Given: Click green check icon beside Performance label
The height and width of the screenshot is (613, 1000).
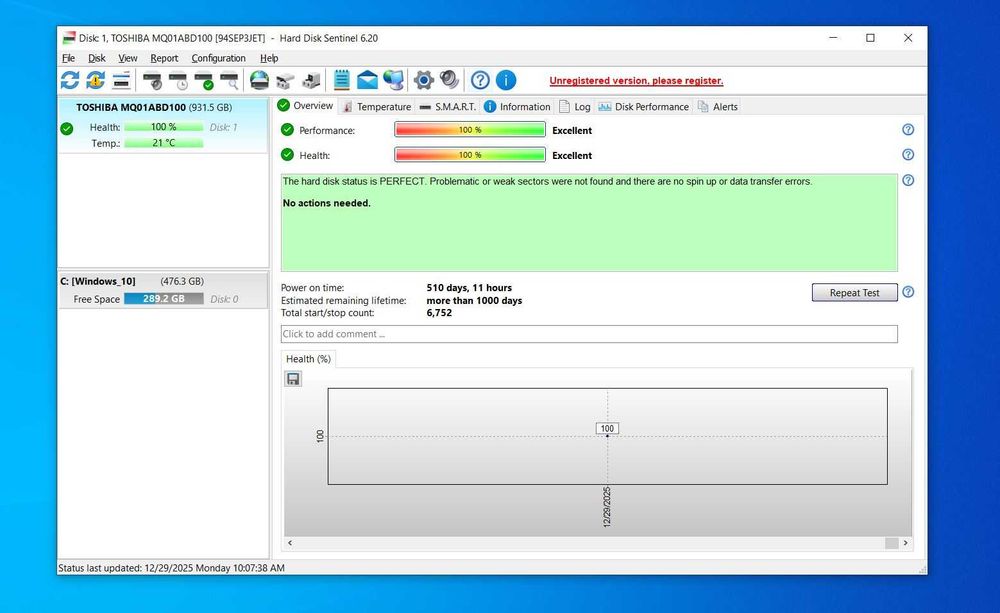Looking at the screenshot, I should pyautogui.click(x=287, y=129).
